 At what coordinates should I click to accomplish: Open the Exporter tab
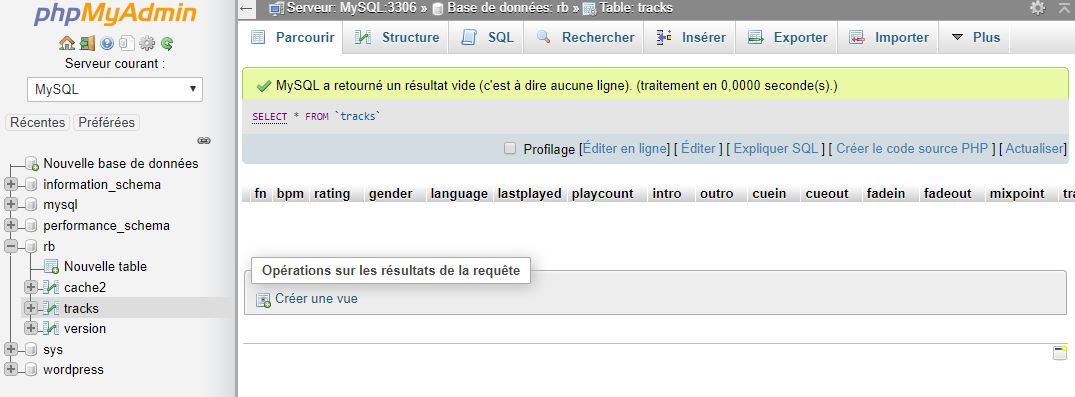pos(787,38)
